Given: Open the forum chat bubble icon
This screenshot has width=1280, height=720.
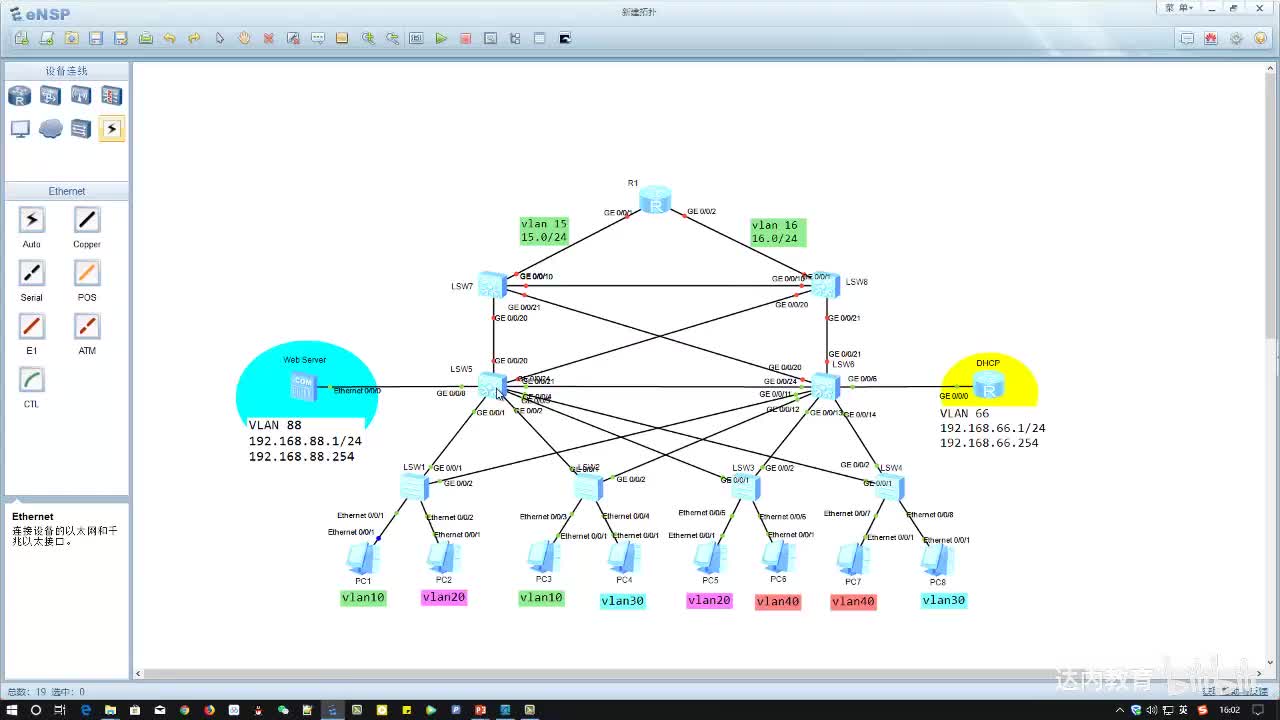Looking at the screenshot, I should tap(1187, 38).
